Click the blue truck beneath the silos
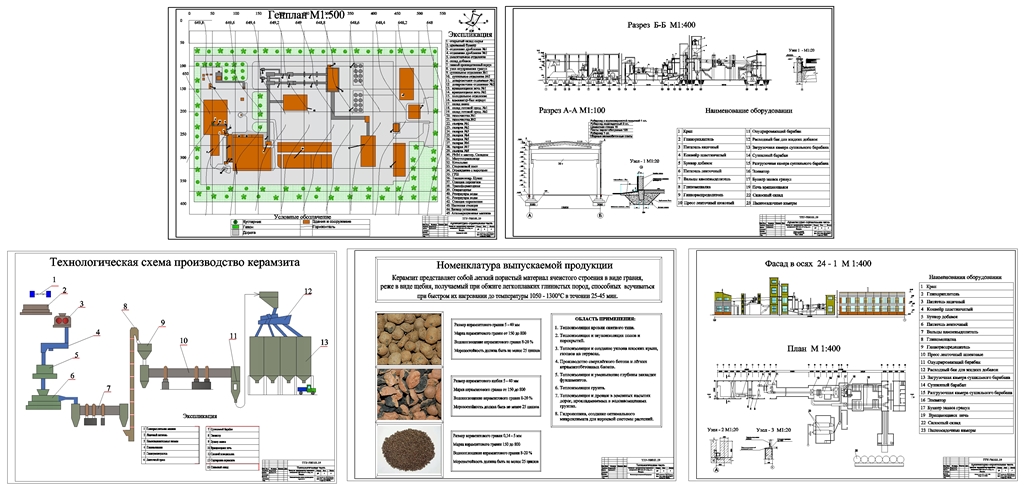Screen dimensions: 1024x485 [306, 390]
